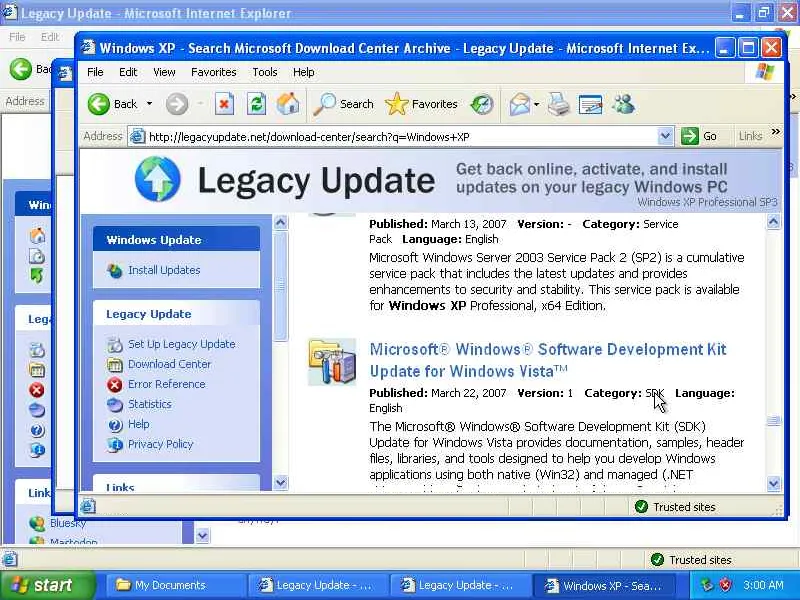Image resolution: width=800 pixels, height=600 pixels.
Task: Click the 3:00 AM system clock
Action: click(x=763, y=585)
